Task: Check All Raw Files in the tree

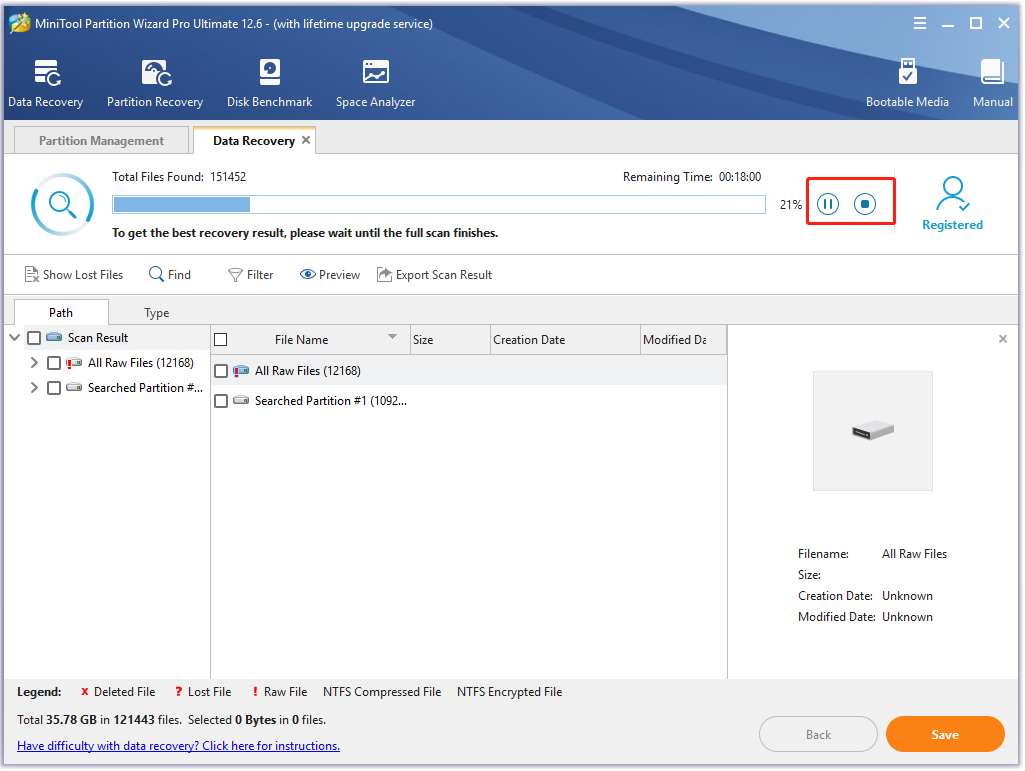Action: (x=54, y=363)
